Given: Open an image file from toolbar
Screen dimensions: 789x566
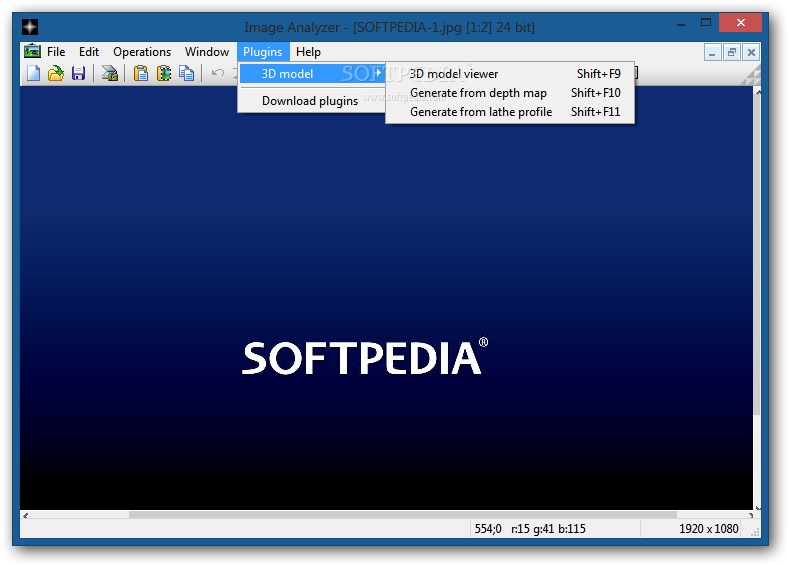Looking at the screenshot, I should [56, 73].
